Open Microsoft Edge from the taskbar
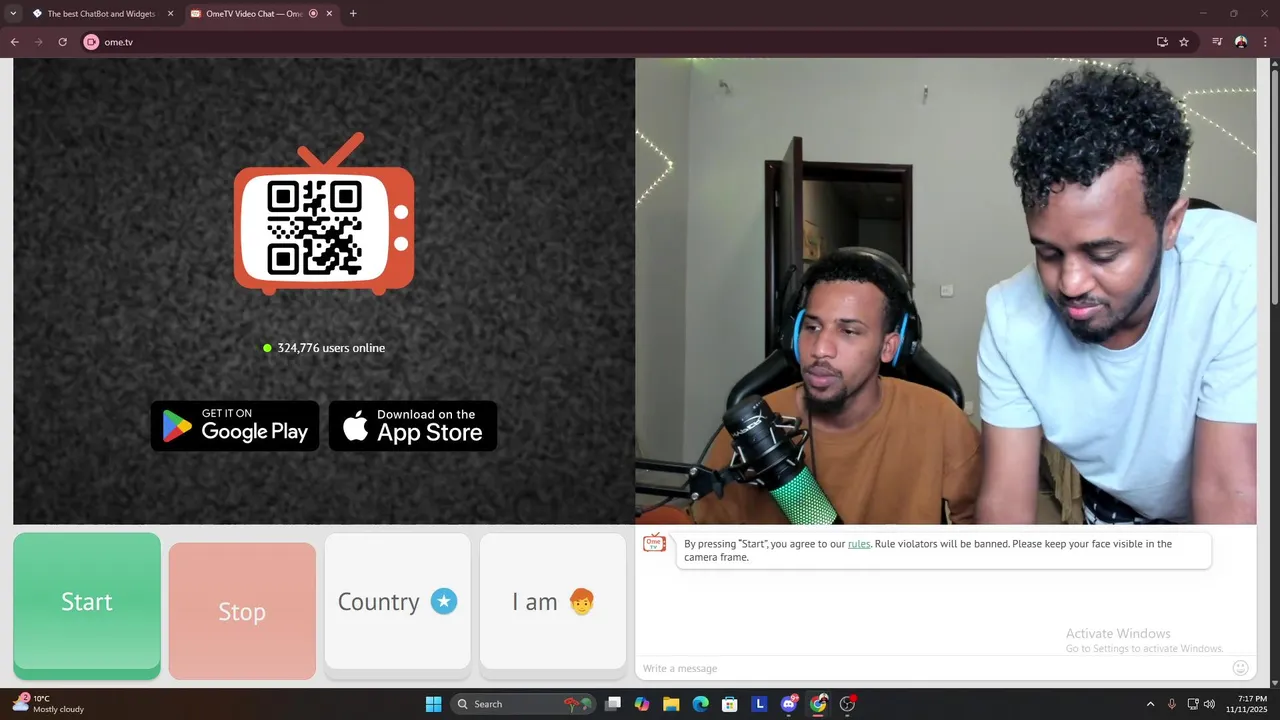This screenshot has width=1280, height=720. click(x=701, y=704)
